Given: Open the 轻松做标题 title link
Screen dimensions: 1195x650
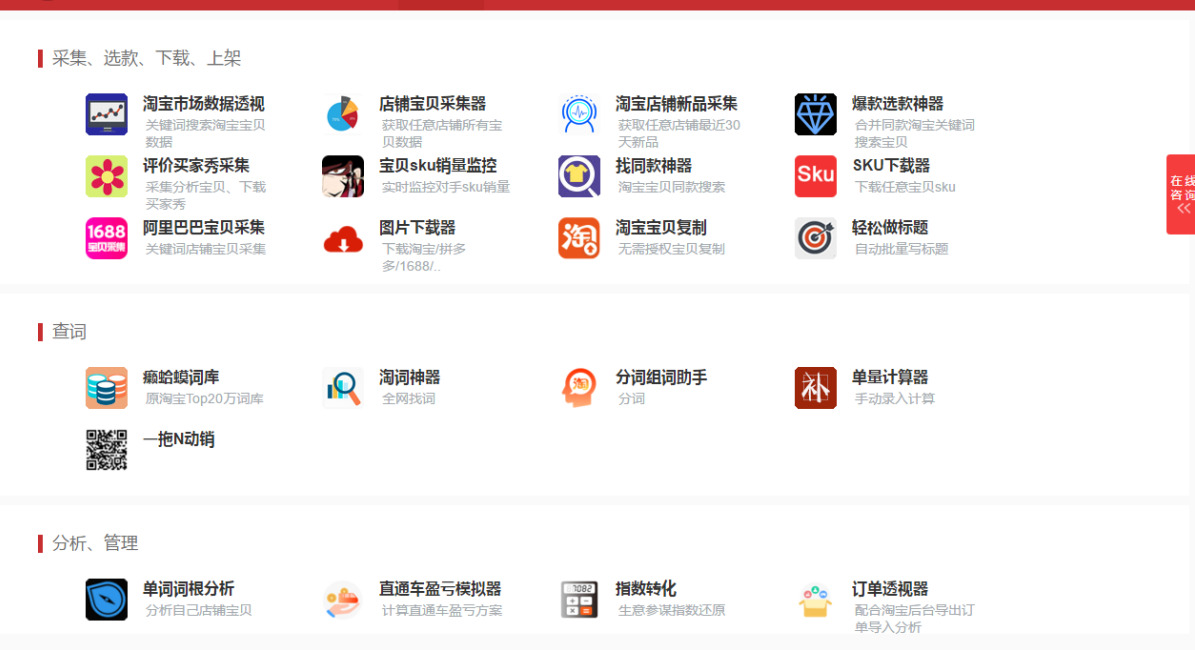Looking at the screenshot, I should pyautogui.click(x=889, y=227).
